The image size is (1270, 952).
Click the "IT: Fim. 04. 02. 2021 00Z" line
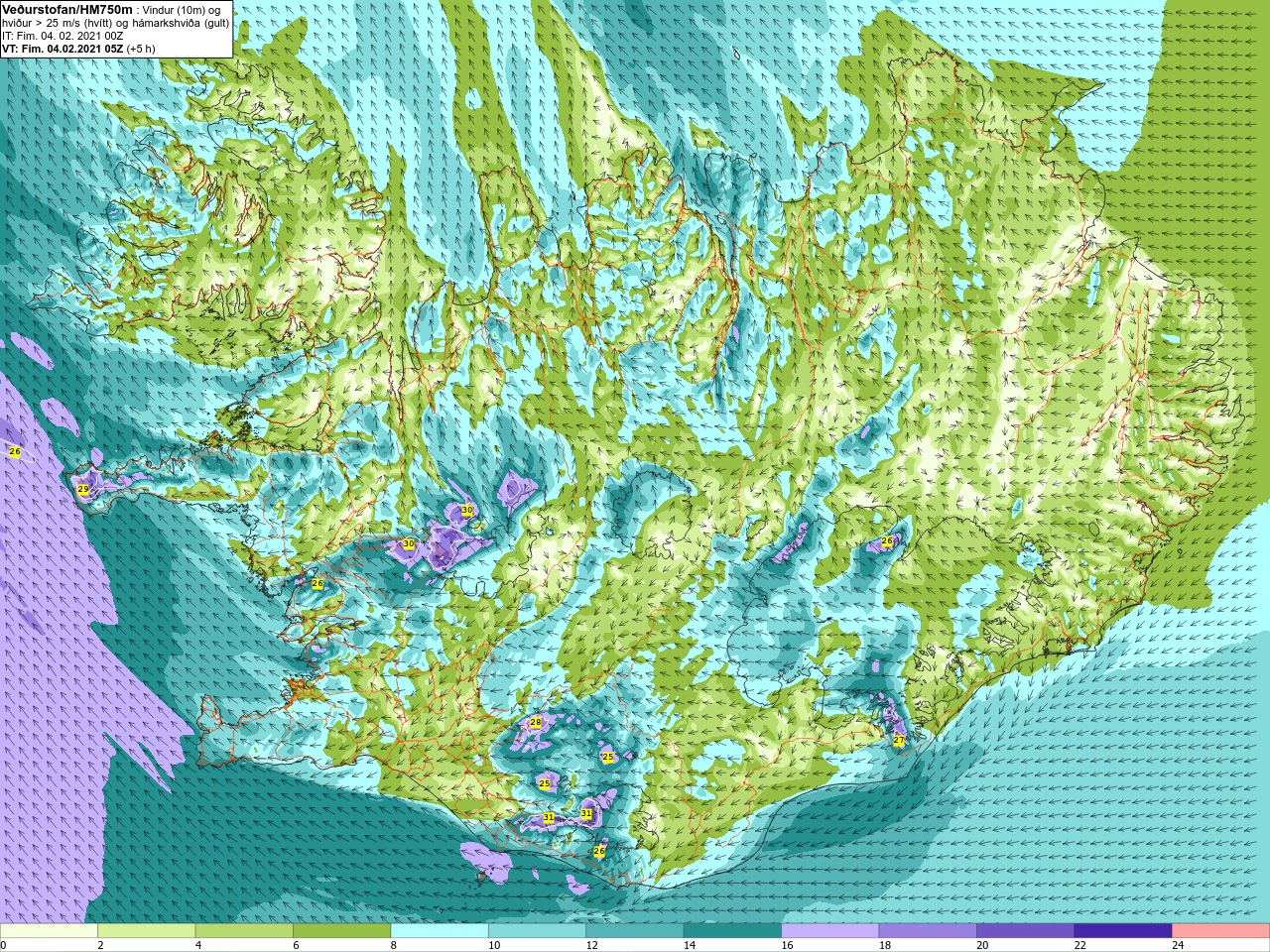tap(63, 36)
